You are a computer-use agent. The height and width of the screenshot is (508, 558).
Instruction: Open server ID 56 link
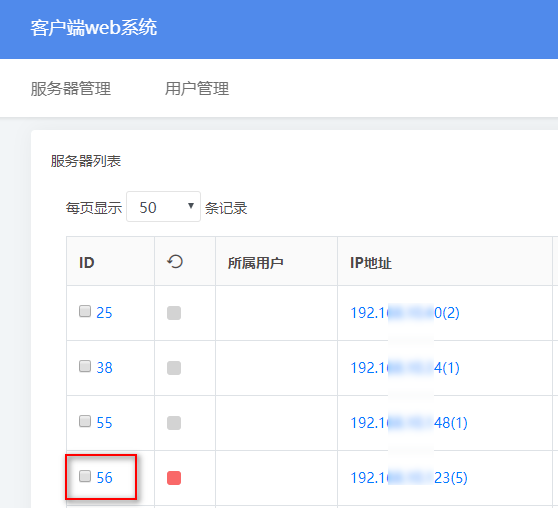[x=104, y=478]
